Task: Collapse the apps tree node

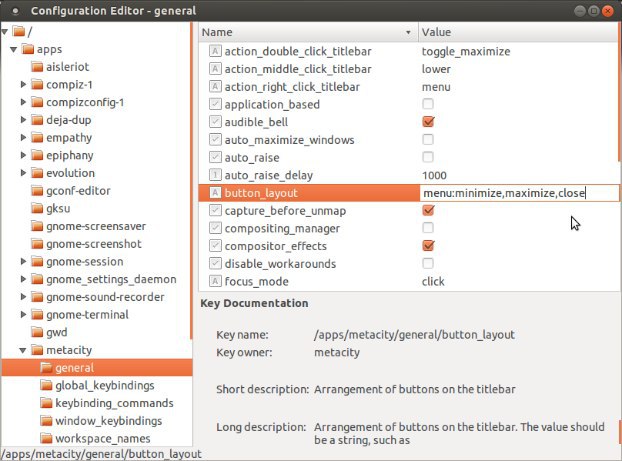Action: tap(13, 49)
